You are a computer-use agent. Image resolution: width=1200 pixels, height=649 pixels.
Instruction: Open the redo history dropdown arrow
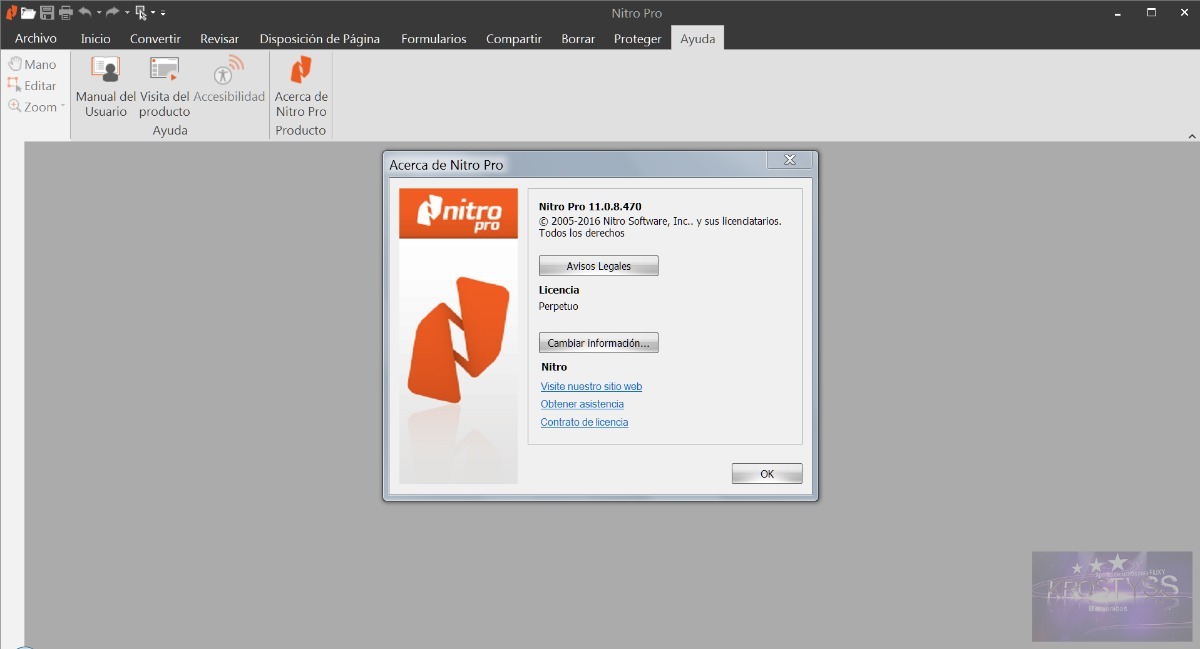point(127,13)
